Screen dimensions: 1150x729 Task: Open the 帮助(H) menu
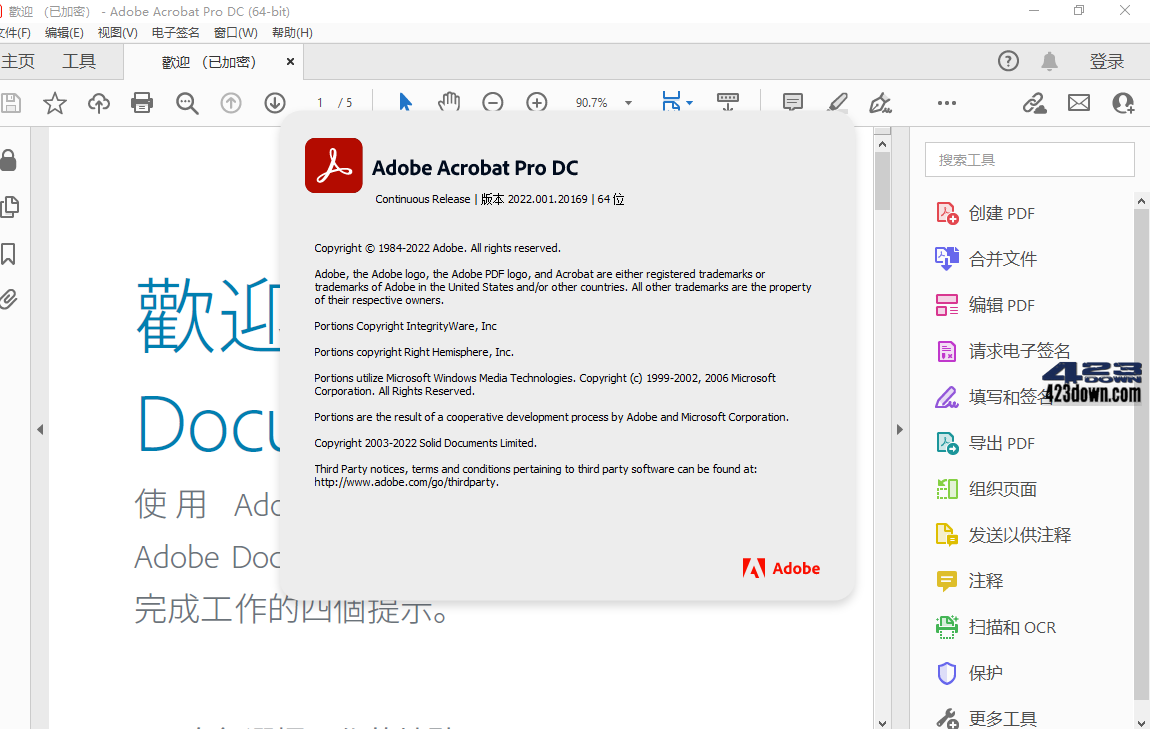point(292,32)
